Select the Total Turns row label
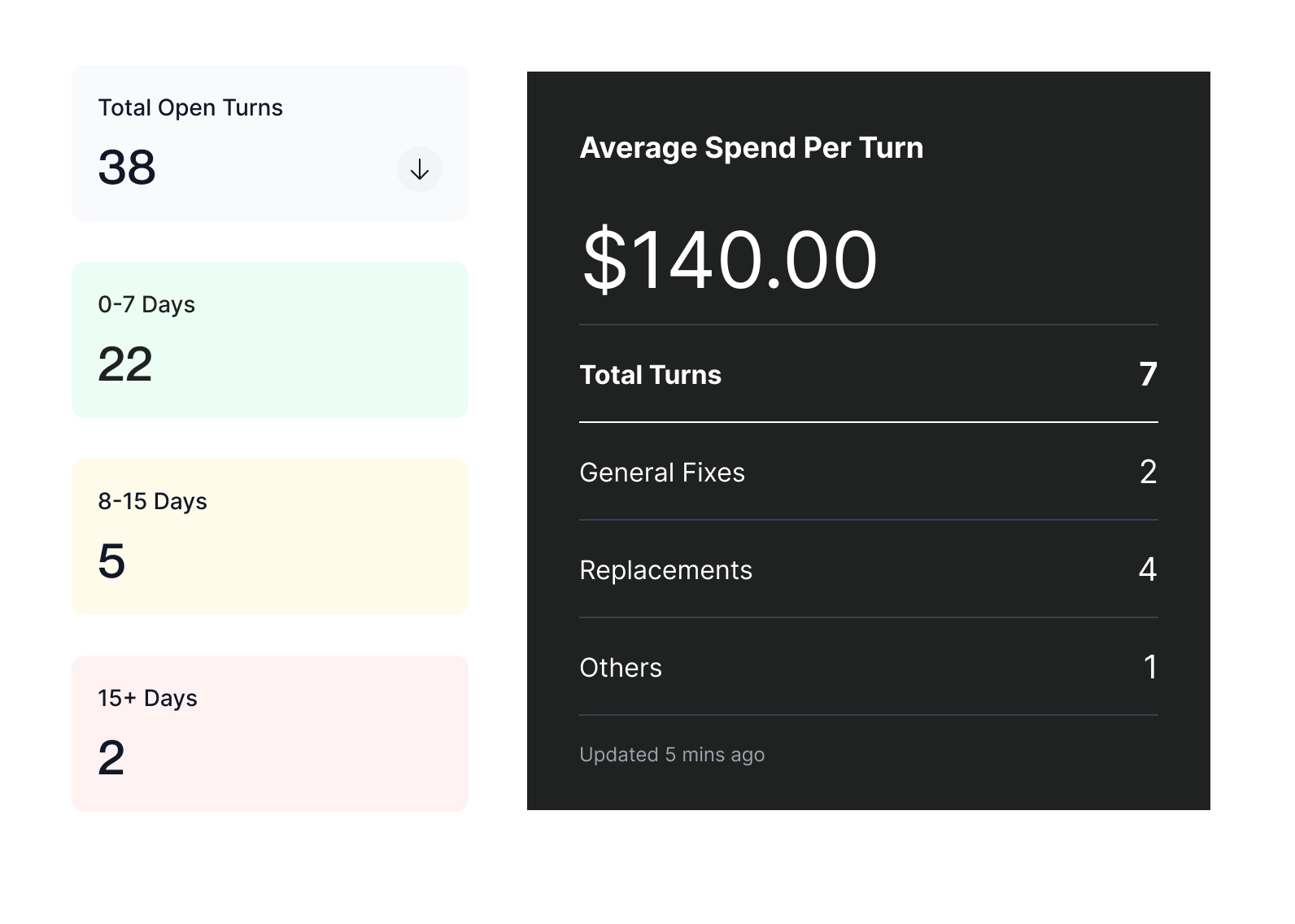 651,374
